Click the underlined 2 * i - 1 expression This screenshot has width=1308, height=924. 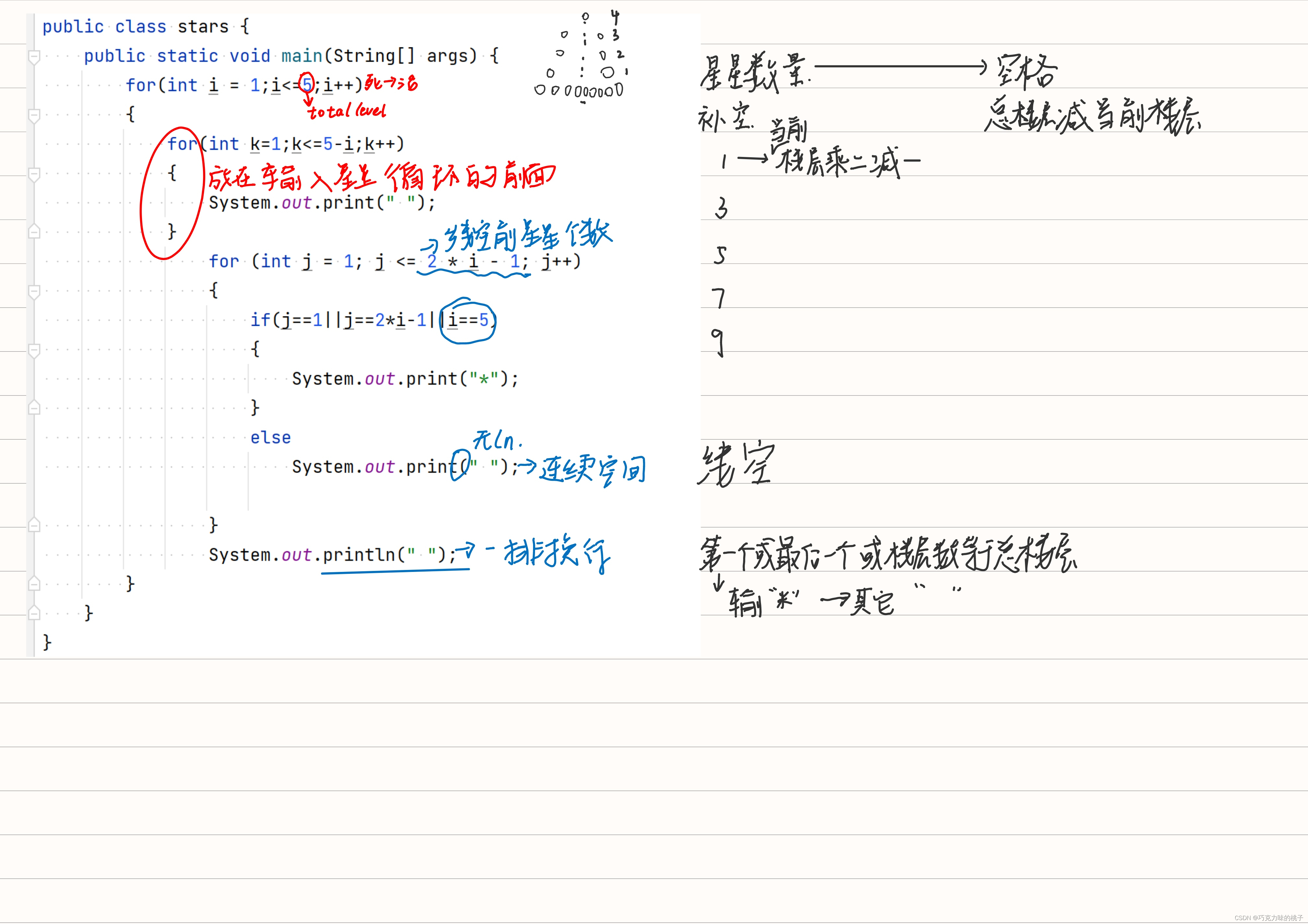(474, 262)
